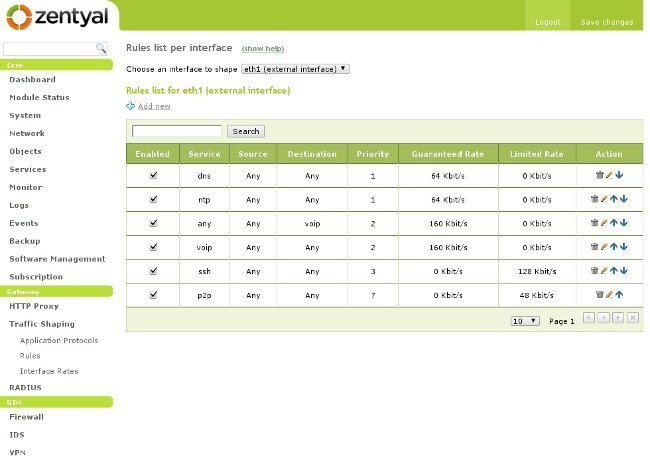Go to the last page of rules
The width and height of the screenshot is (650, 468).
coord(633,318)
